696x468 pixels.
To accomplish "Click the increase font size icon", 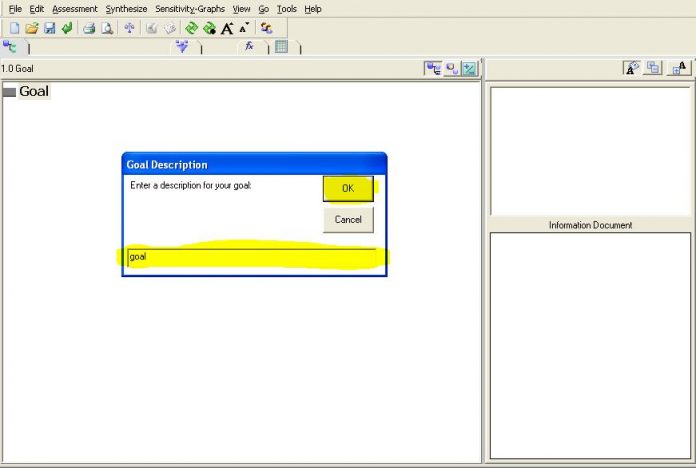I will [x=227, y=28].
